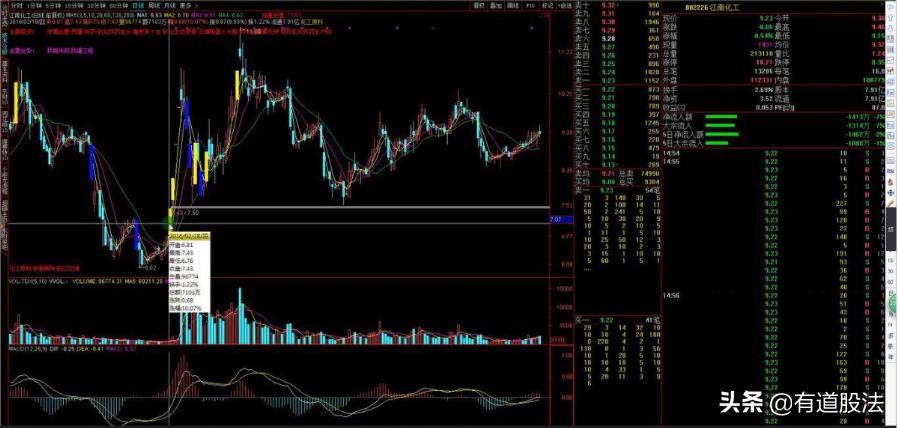Click the 卖一 9.23 54笔 queue header
This screenshot has width=898, height=428.
tap(617, 190)
